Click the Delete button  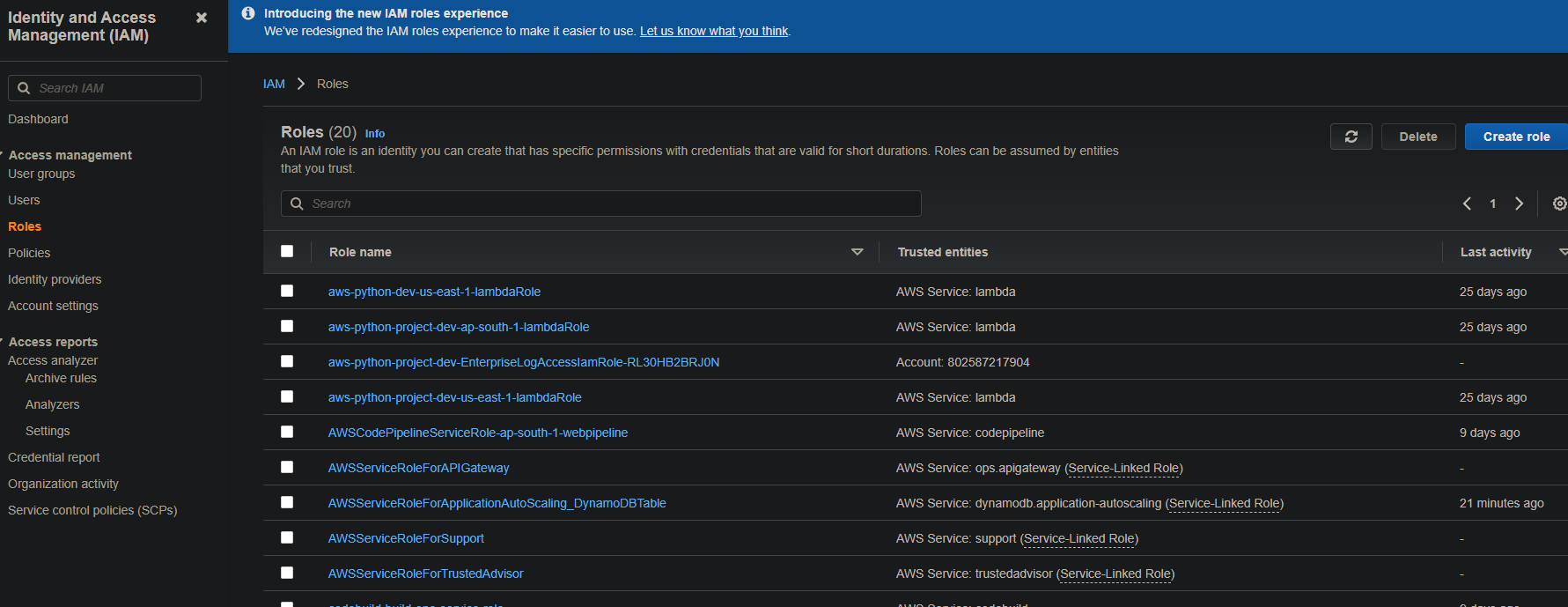point(1418,137)
